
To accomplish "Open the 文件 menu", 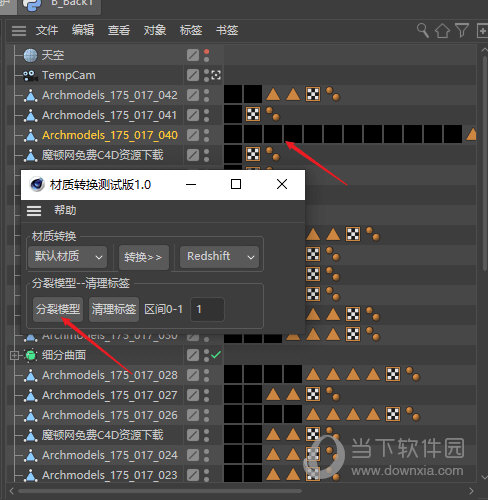I will coord(47,30).
